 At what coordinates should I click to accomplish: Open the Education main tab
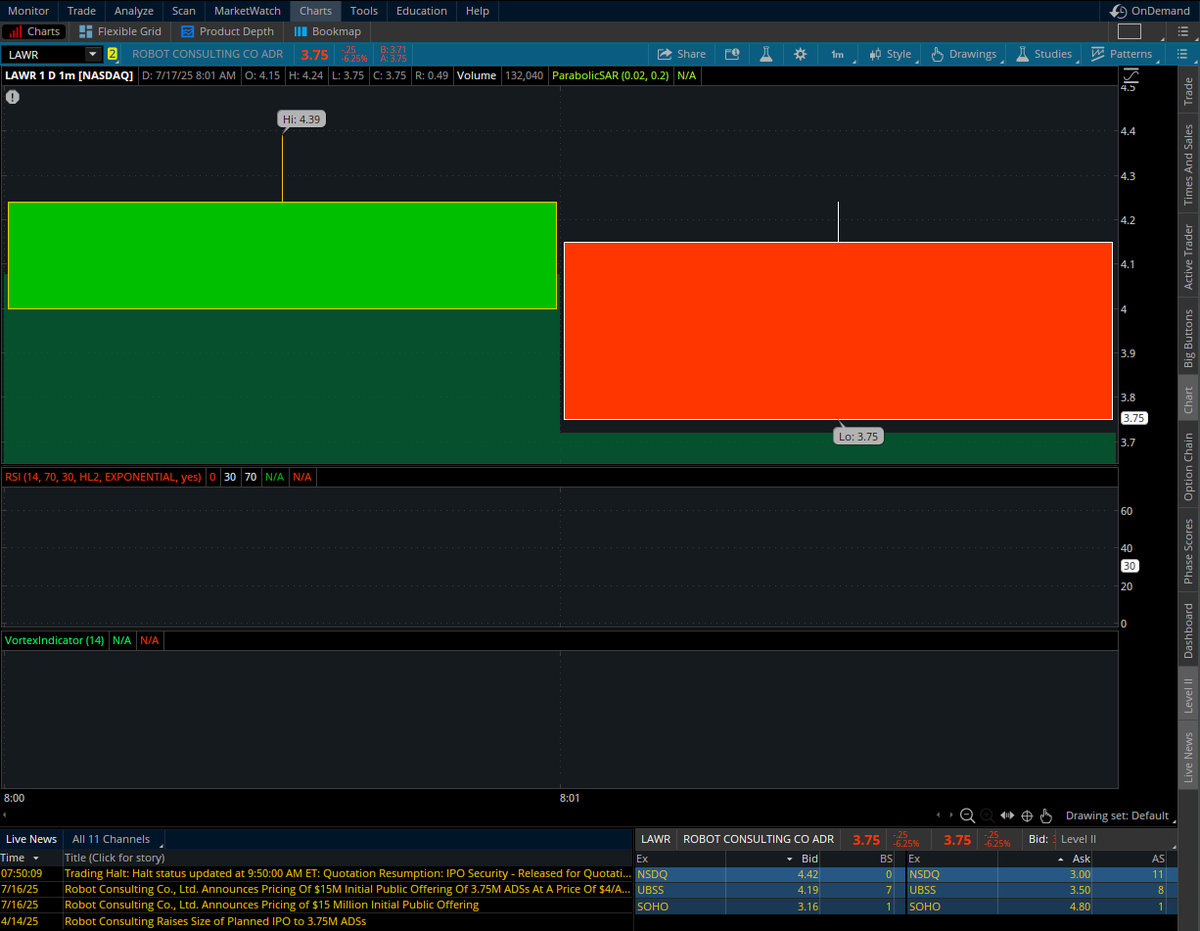(421, 11)
